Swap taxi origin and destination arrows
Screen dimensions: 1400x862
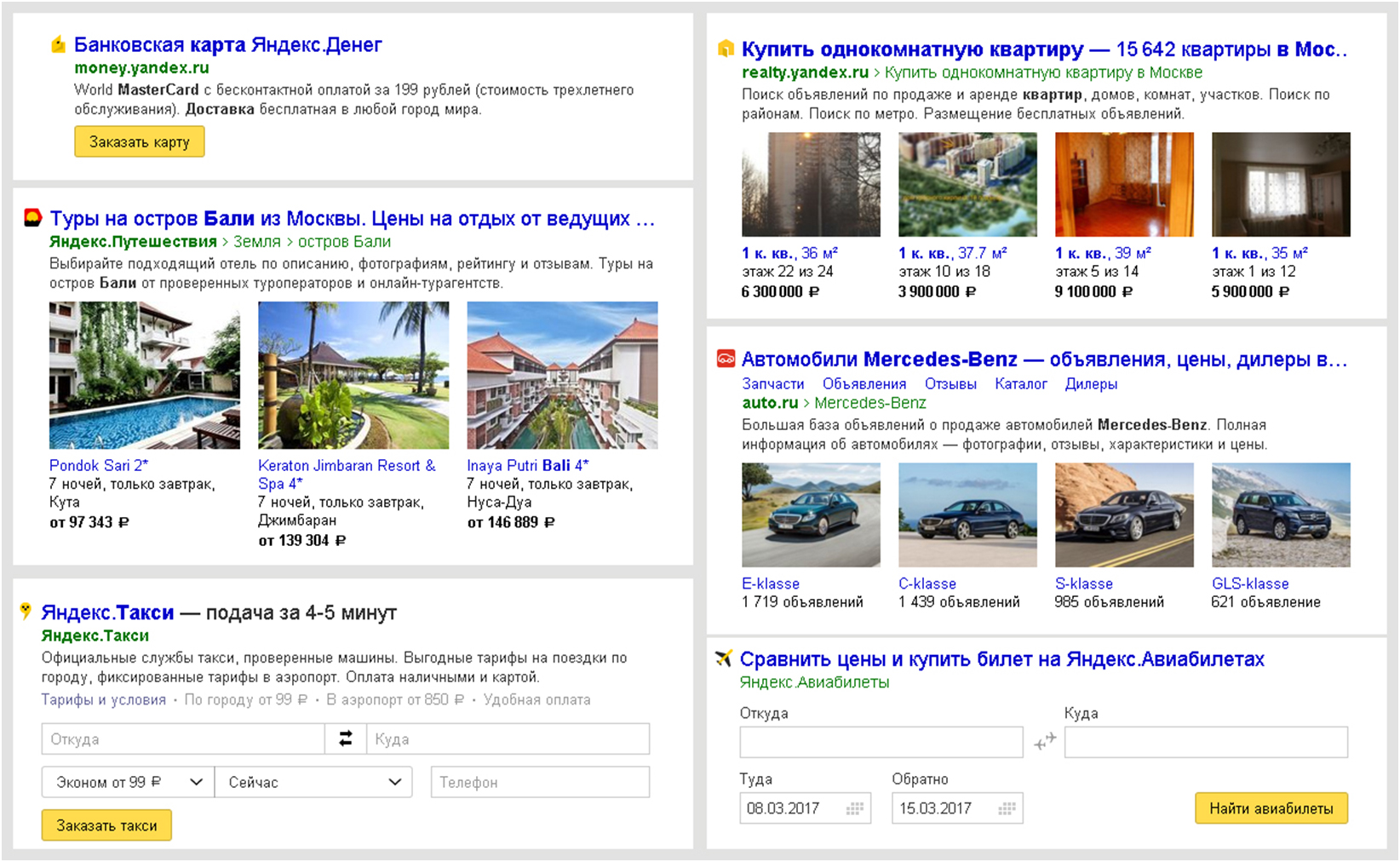[x=345, y=738]
